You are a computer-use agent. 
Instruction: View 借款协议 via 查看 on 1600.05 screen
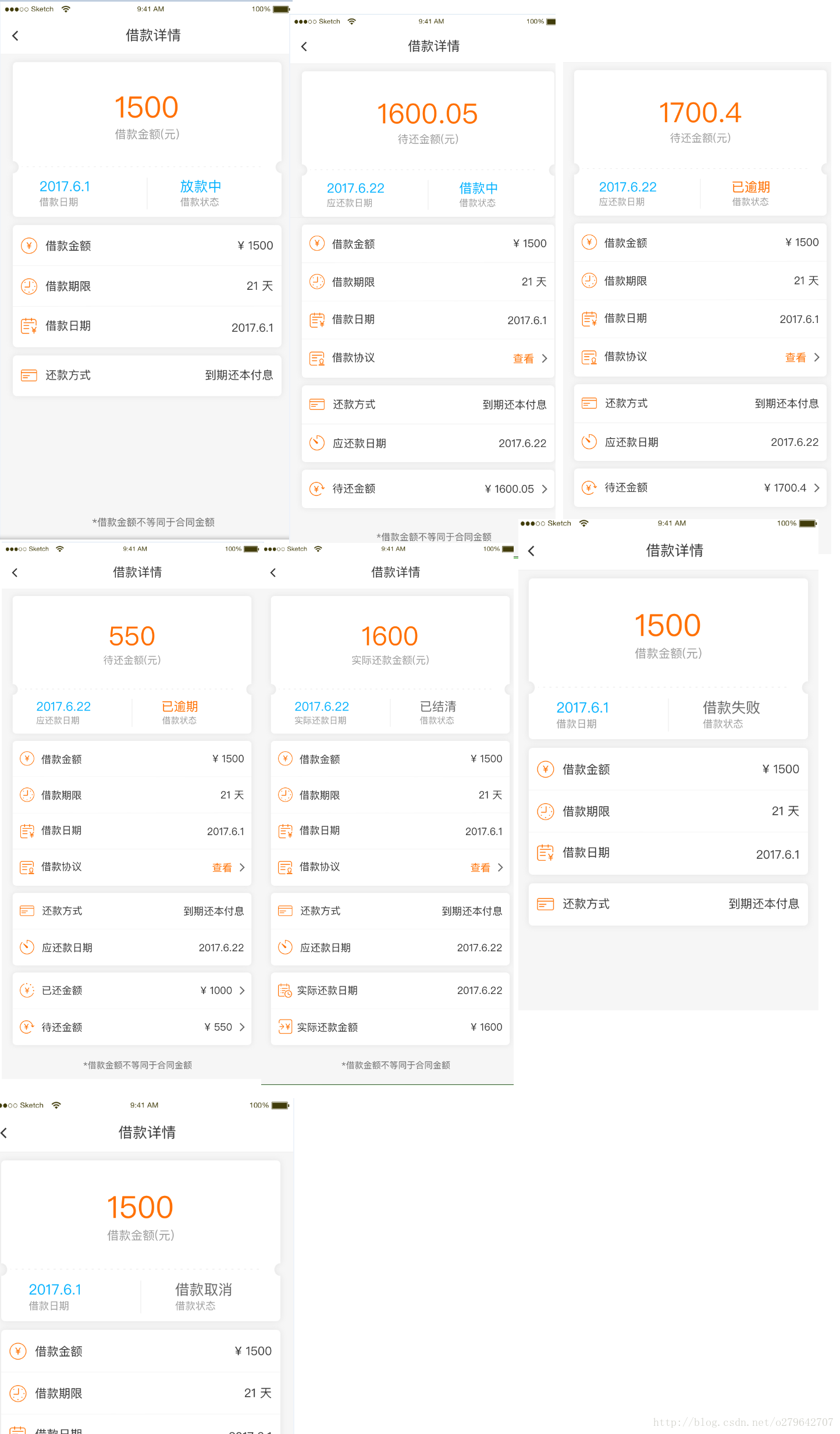coord(523,358)
